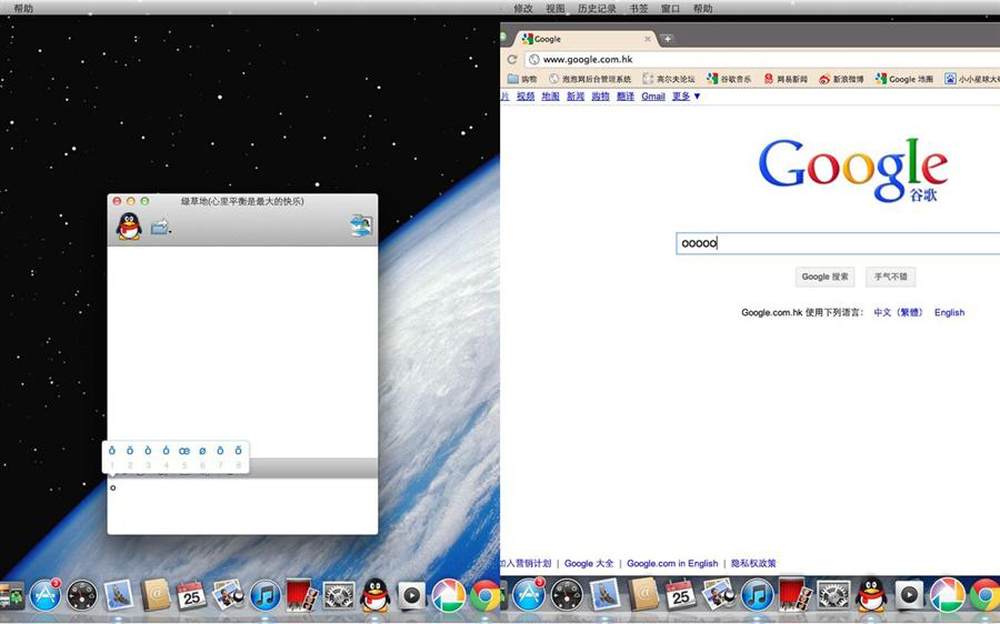Image resolution: width=1000 pixels, height=624 pixels.
Task: Open Picasa in dock under Chrome window
Action: pos(947,595)
